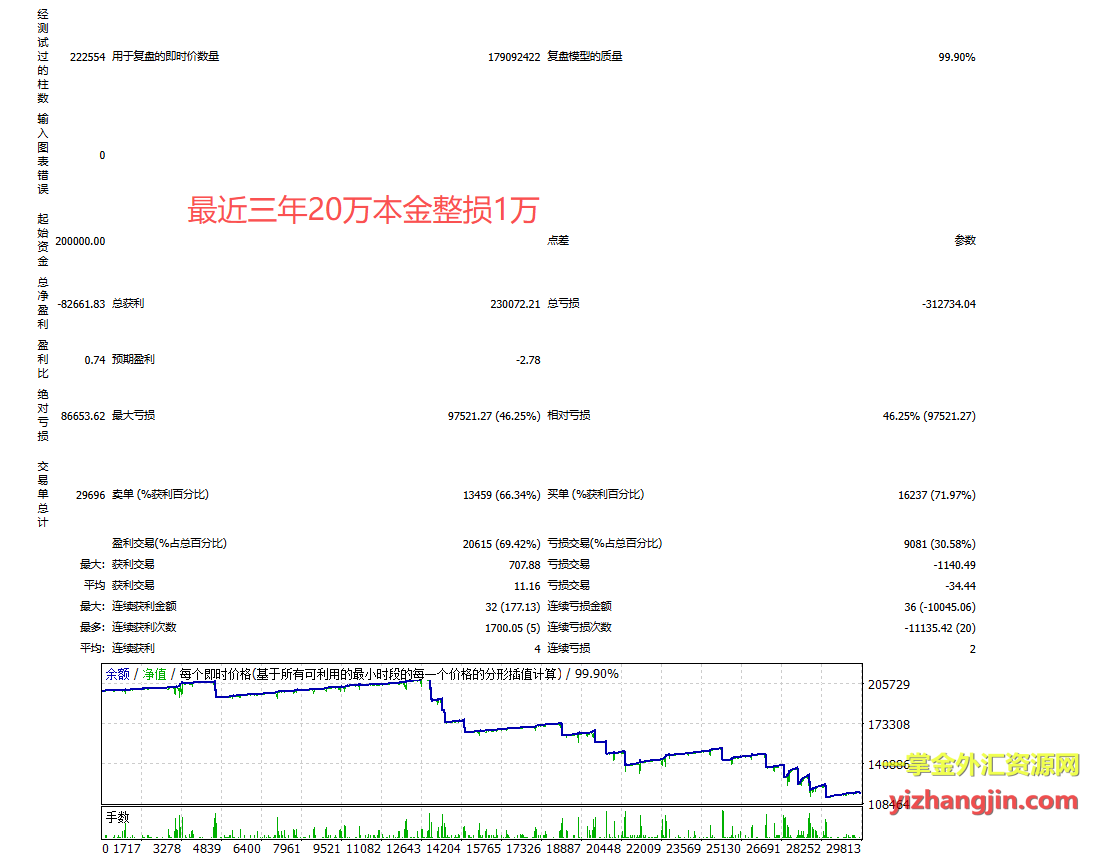This screenshot has width=1098, height=860.
Task: Click the 买单 value 16237 (71.97%)
Action: (937, 495)
